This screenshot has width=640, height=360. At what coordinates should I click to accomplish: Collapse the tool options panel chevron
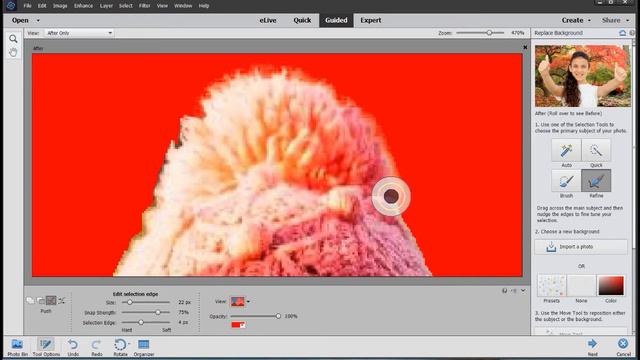coord(523,291)
